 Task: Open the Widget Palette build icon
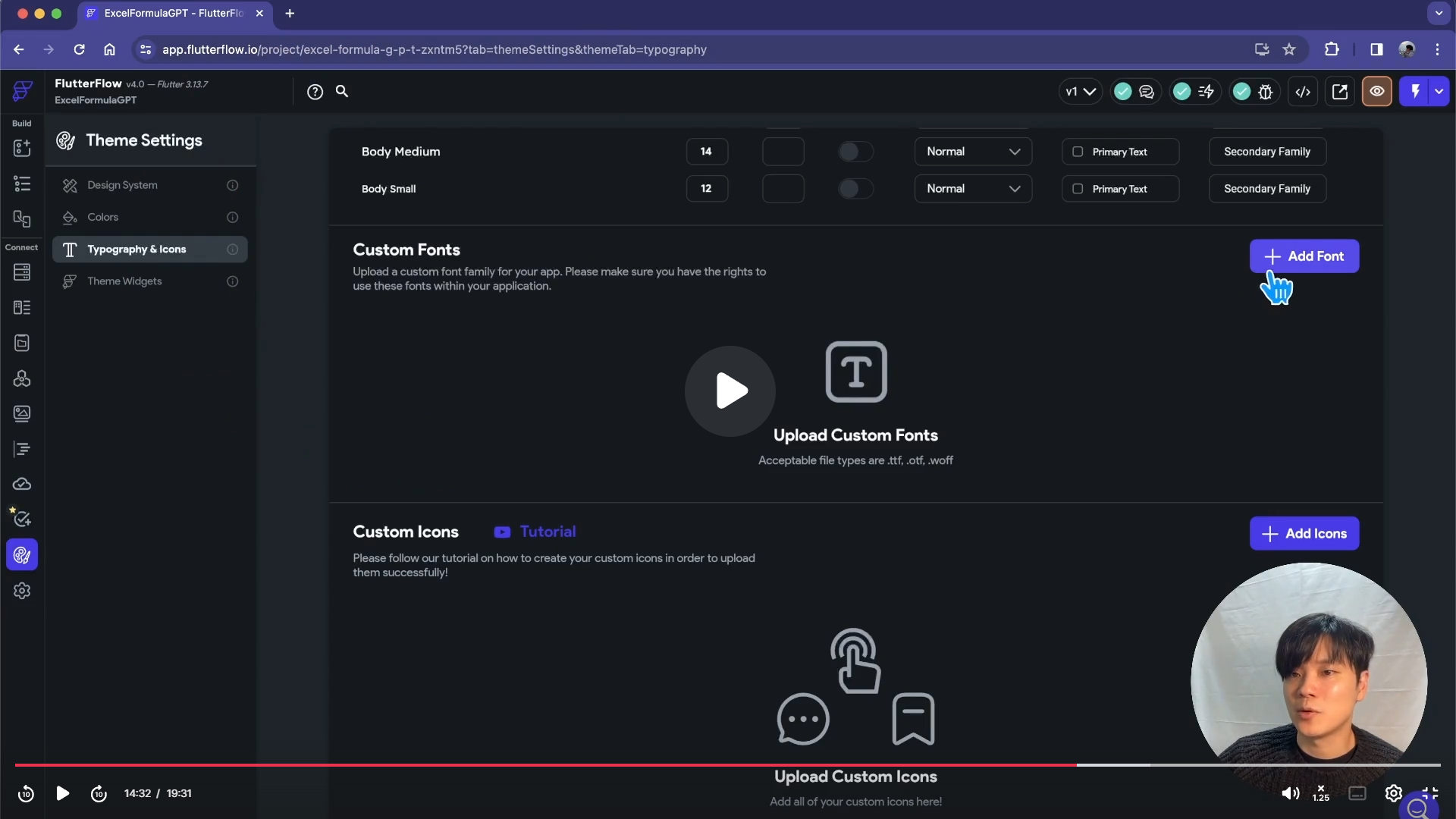22,148
